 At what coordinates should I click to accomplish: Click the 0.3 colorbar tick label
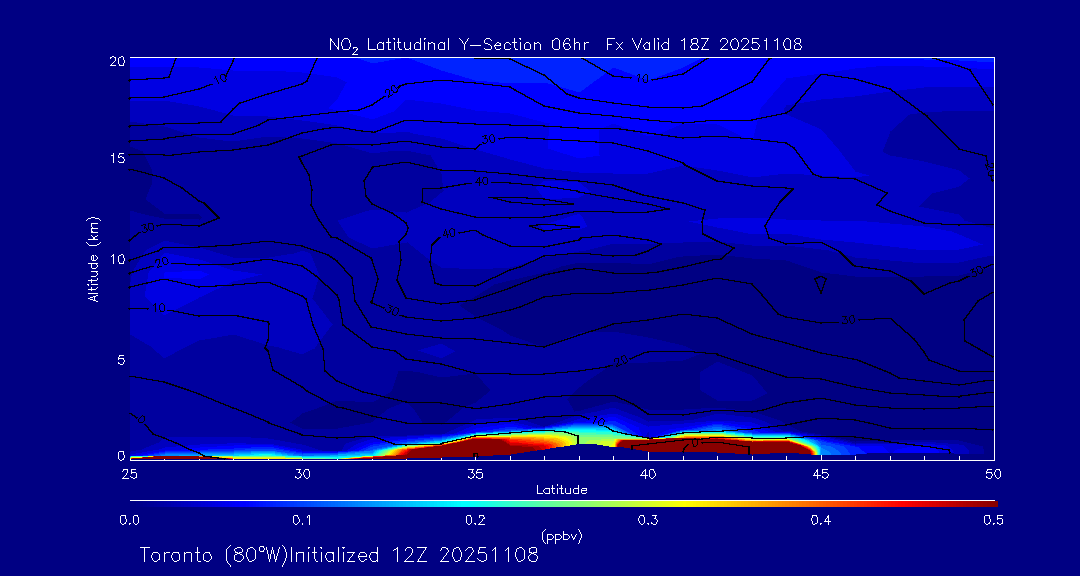[648, 520]
